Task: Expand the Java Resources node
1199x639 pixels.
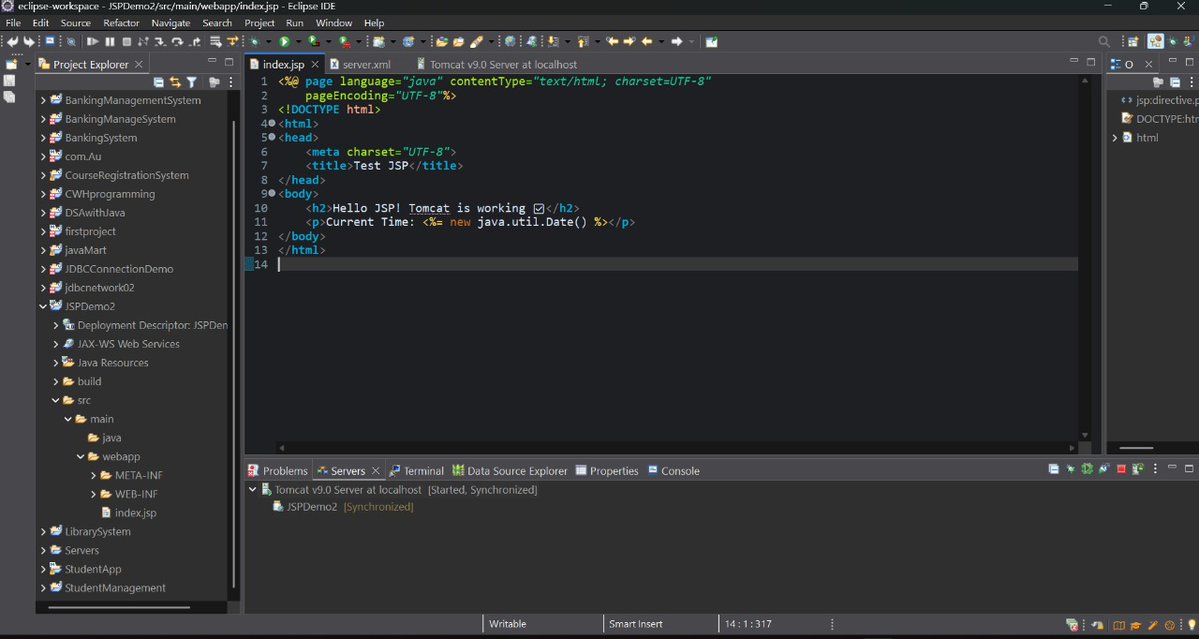Action: 56,362
